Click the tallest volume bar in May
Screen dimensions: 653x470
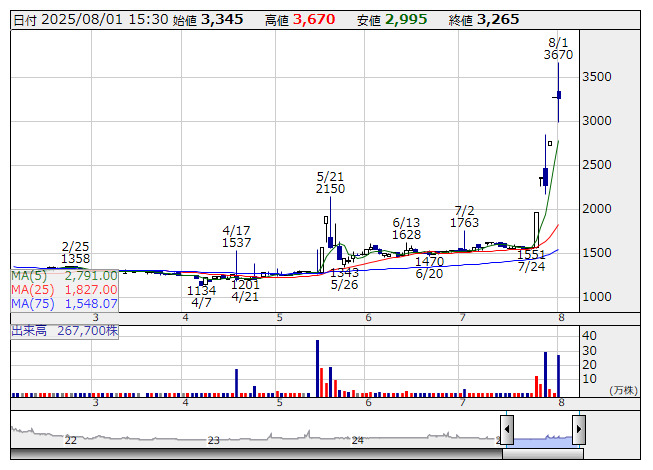tap(317, 368)
